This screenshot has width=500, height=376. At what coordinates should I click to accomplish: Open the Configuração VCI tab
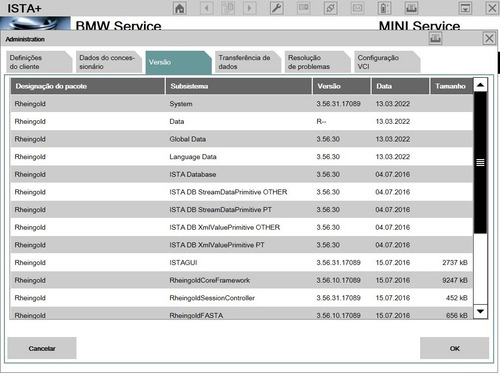pos(387,62)
